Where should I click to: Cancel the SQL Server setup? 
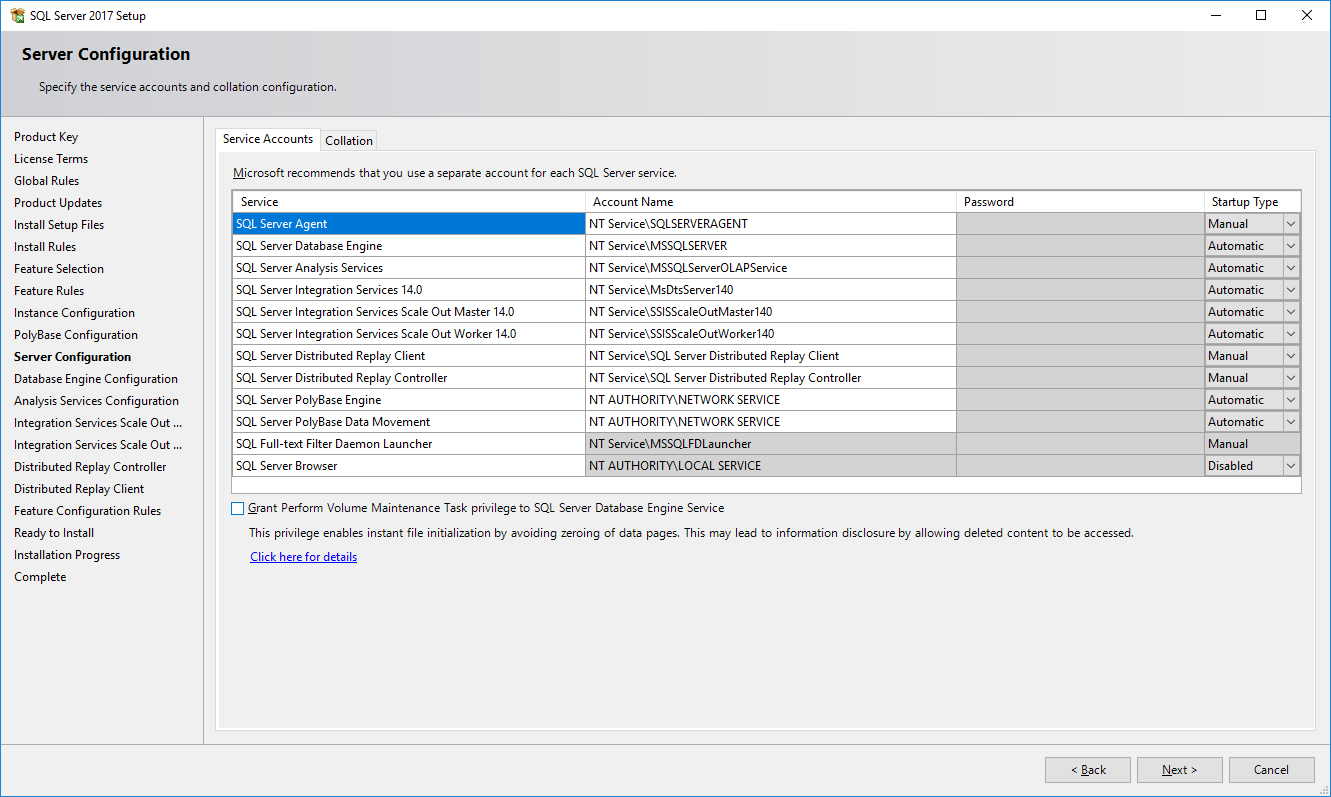tap(1271, 770)
